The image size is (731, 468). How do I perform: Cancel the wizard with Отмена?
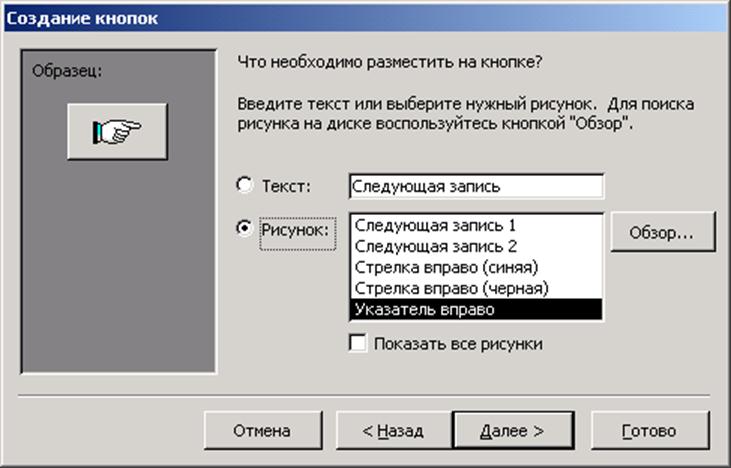(x=263, y=430)
